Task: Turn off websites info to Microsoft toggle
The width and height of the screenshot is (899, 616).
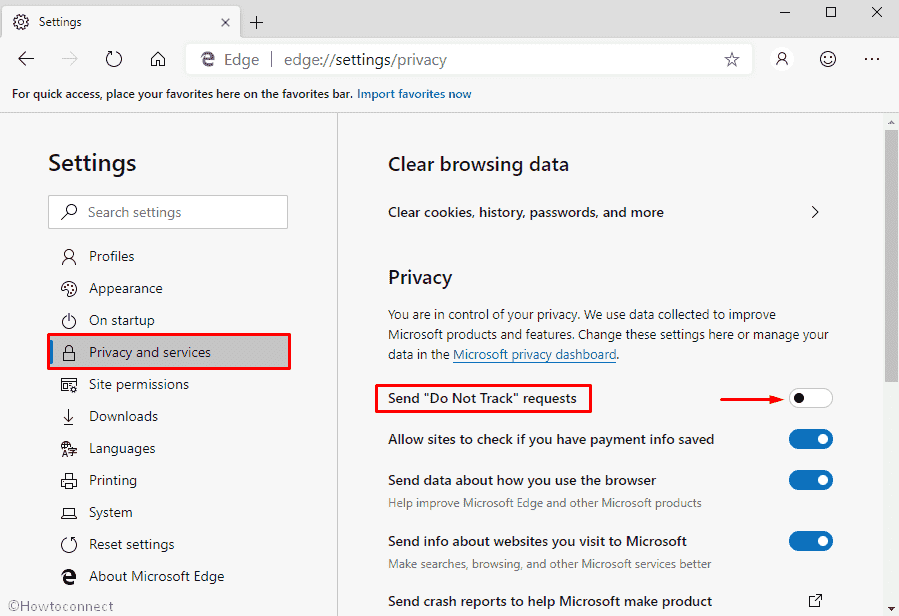Action: pos(811,541)
